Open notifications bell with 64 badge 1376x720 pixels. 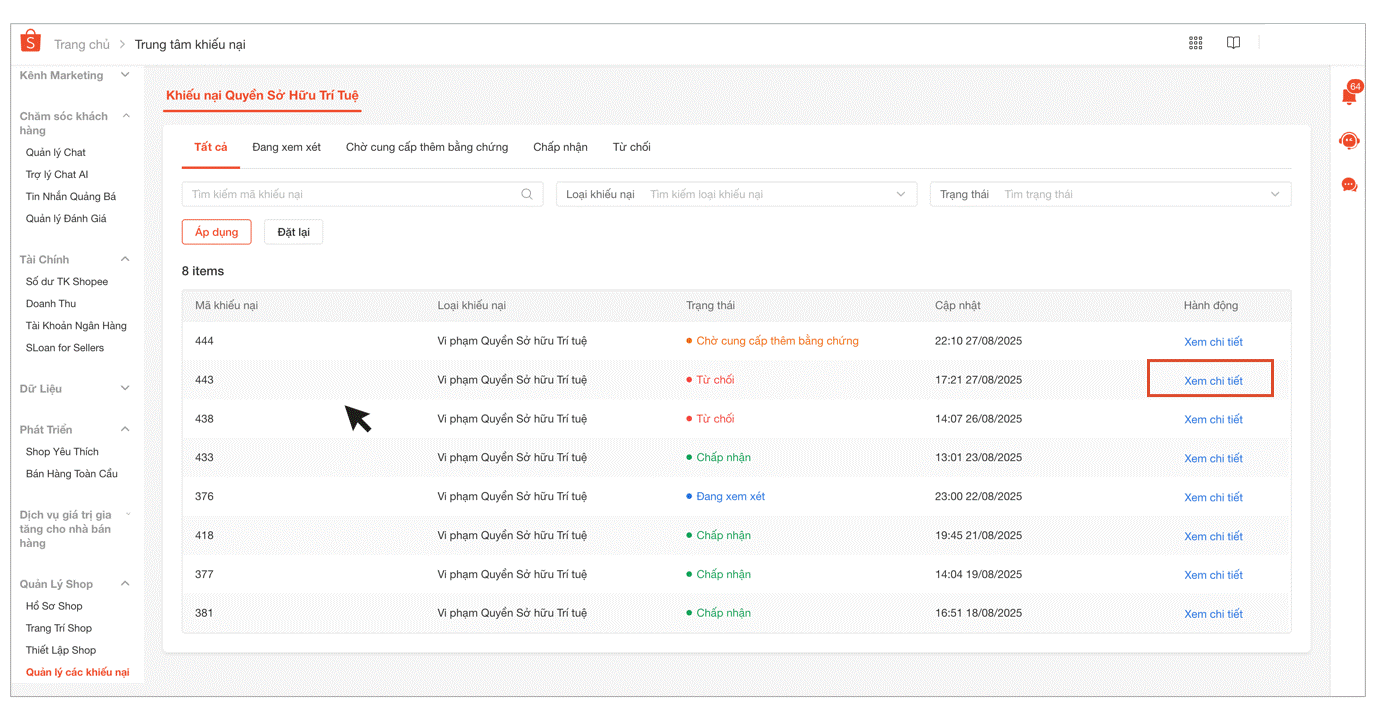tap(1349, 95)
